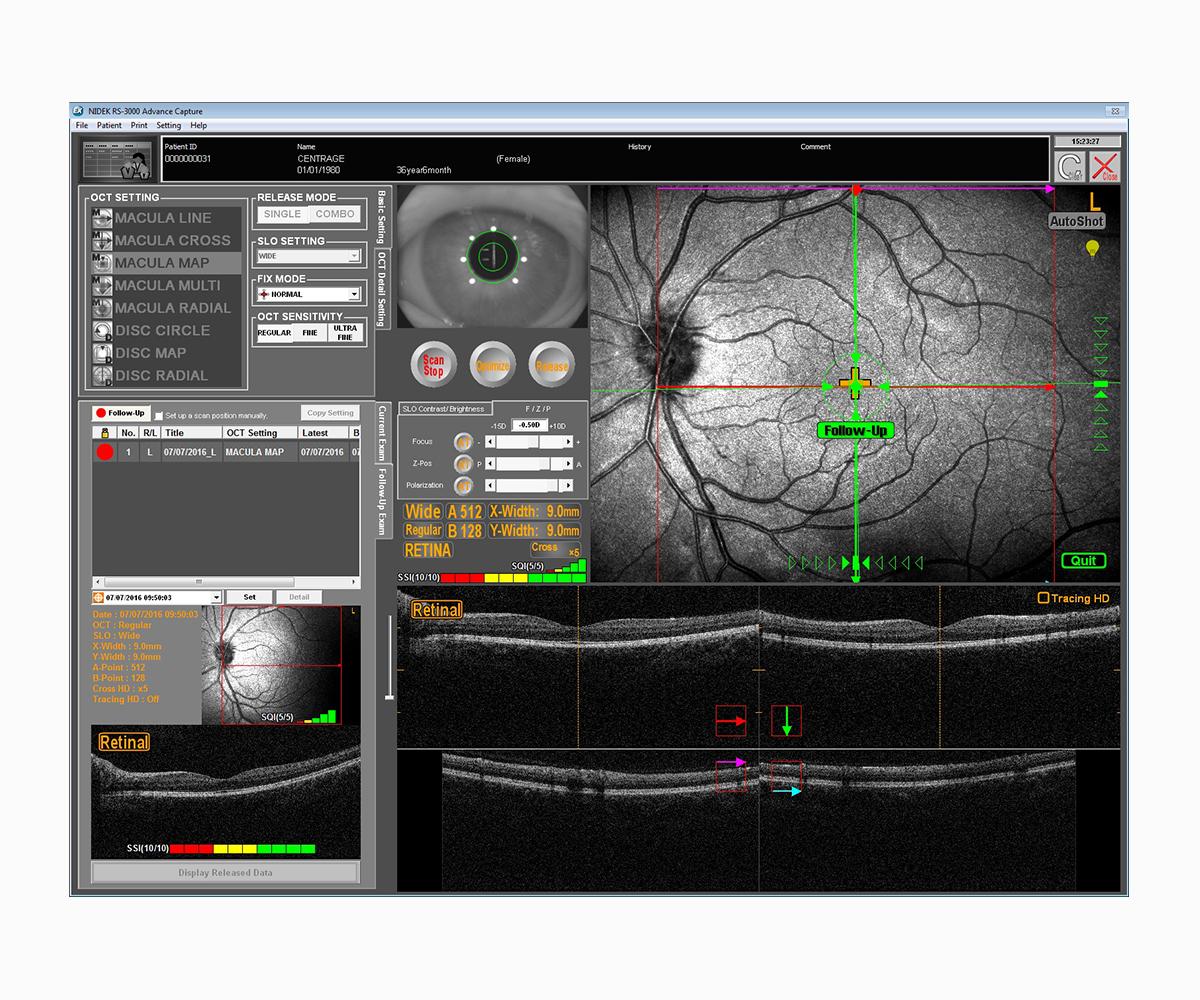Screen dimensions: 1200x1000
Task: Select the DISC MAP scan pattern icon
Action: click(101, 353)
